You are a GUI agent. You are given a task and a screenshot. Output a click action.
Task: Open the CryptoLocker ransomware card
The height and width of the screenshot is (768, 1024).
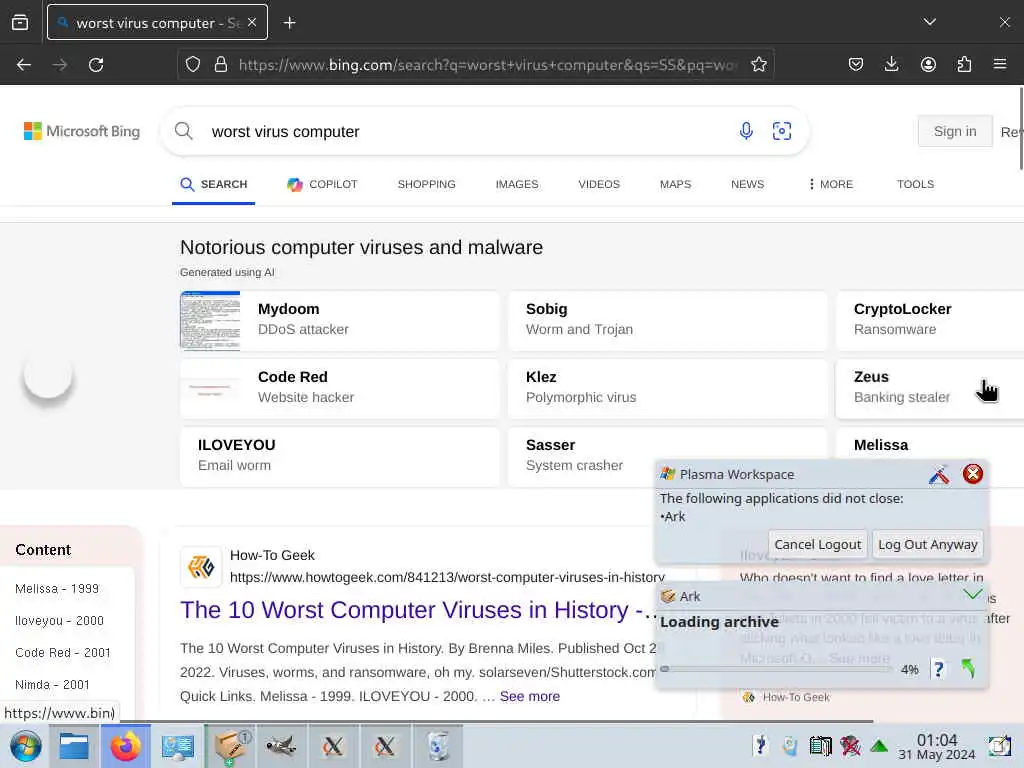pos(930,320)
